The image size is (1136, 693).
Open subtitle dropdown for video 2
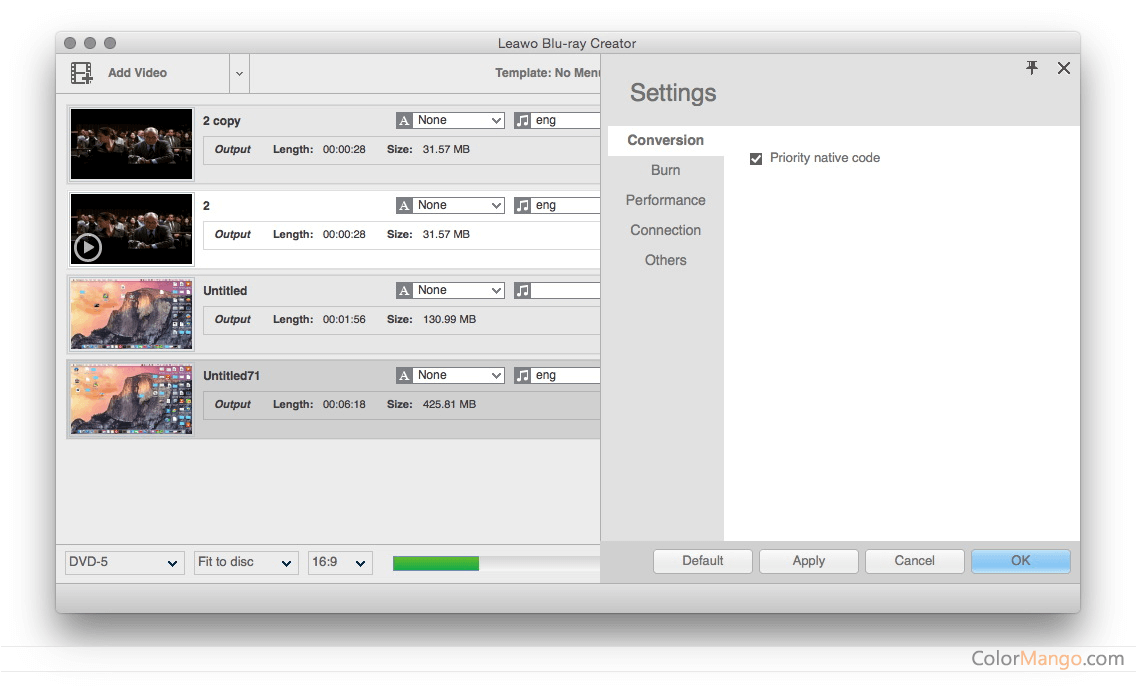(459, 206)
